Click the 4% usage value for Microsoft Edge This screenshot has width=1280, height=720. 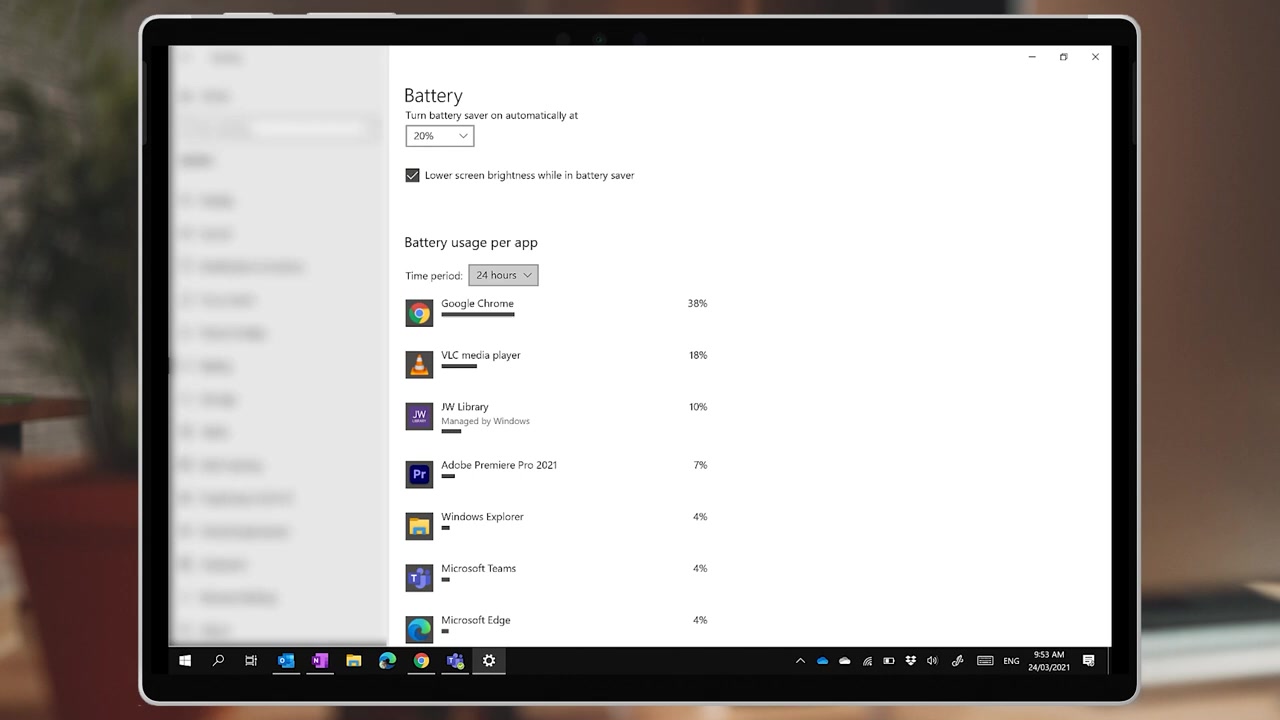pos(700,620)
